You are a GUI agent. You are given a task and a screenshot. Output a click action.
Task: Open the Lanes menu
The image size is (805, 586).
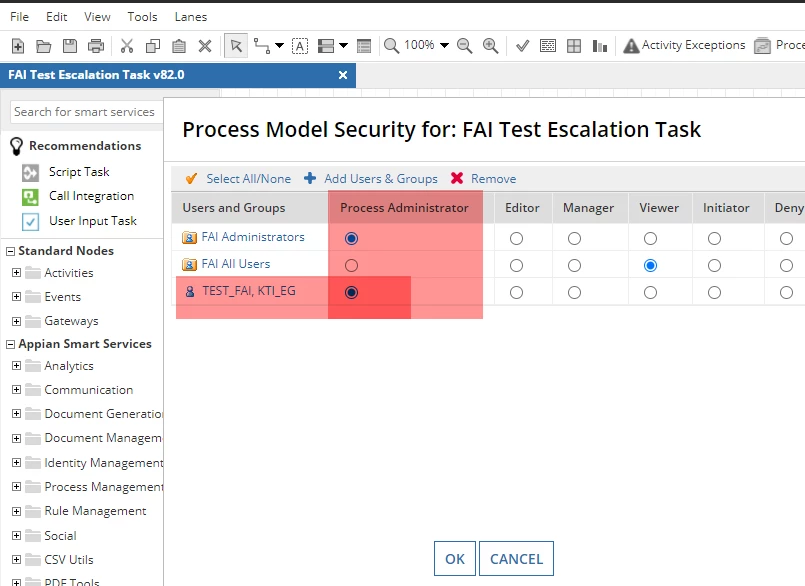[190, 17]
